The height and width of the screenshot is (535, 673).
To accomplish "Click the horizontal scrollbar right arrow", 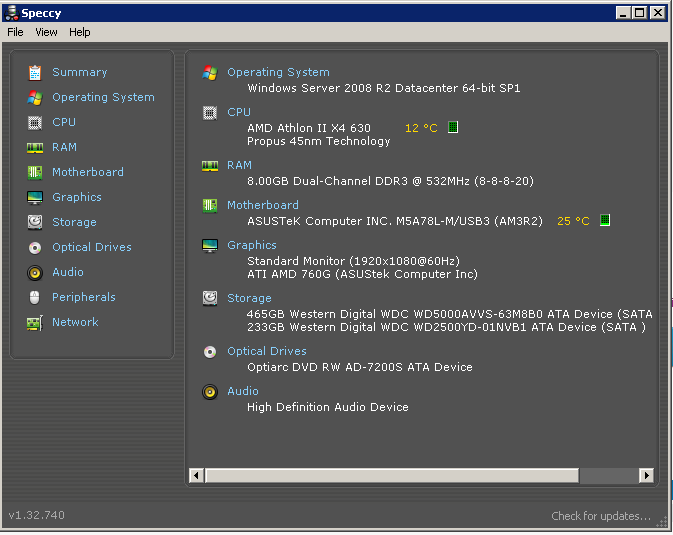I will [x=646, y=475].
